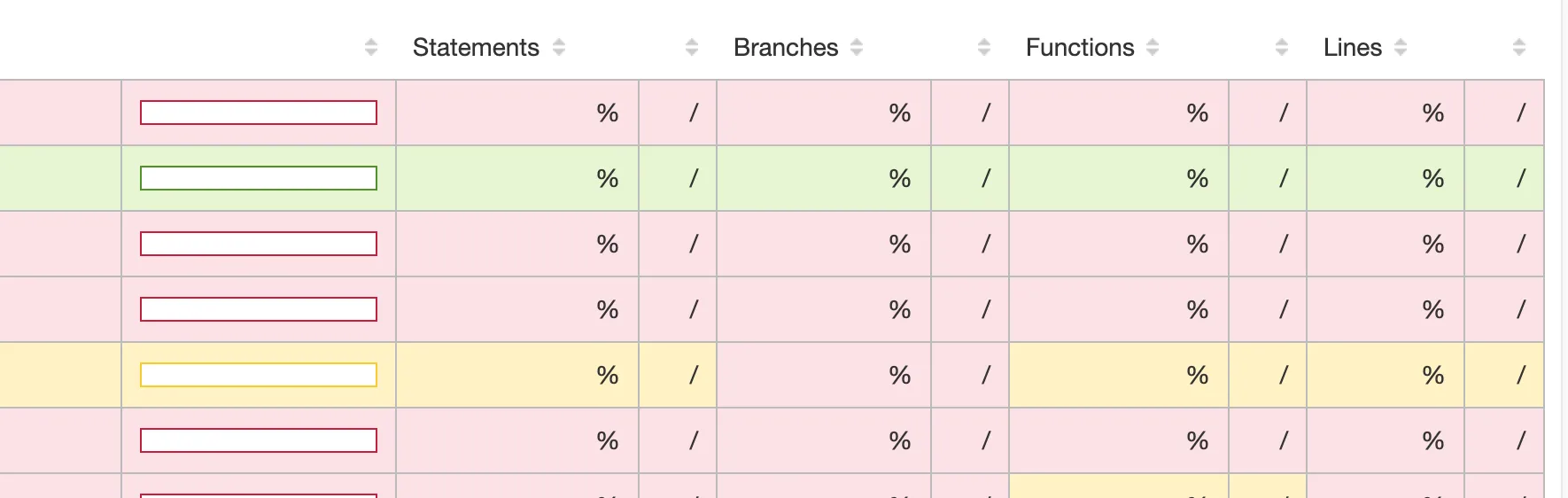This screenshot has width=1568, height=498.
Task: Click the yellow coverage bar
Action: (x=259, y=375)
